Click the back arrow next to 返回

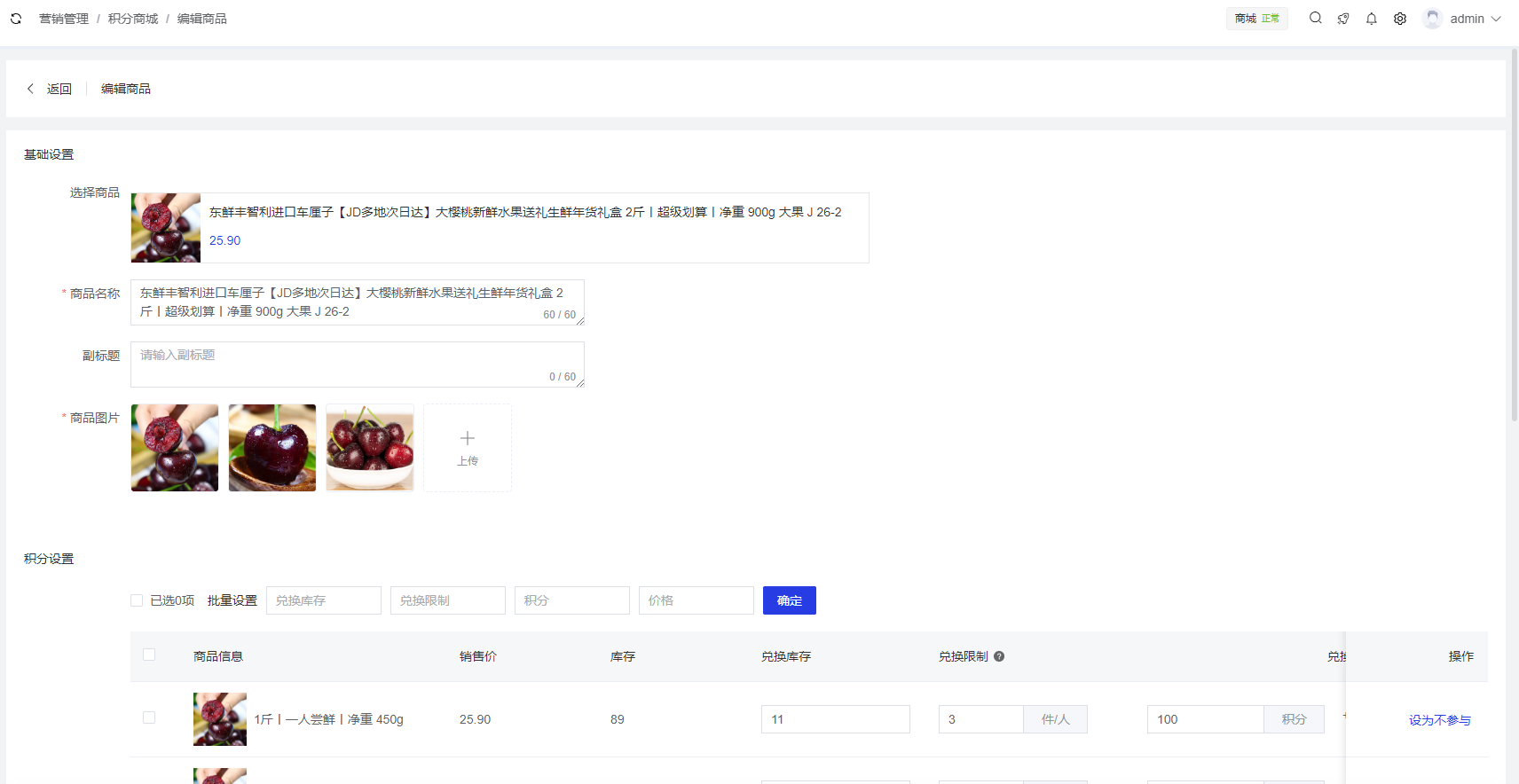[31, 89]
